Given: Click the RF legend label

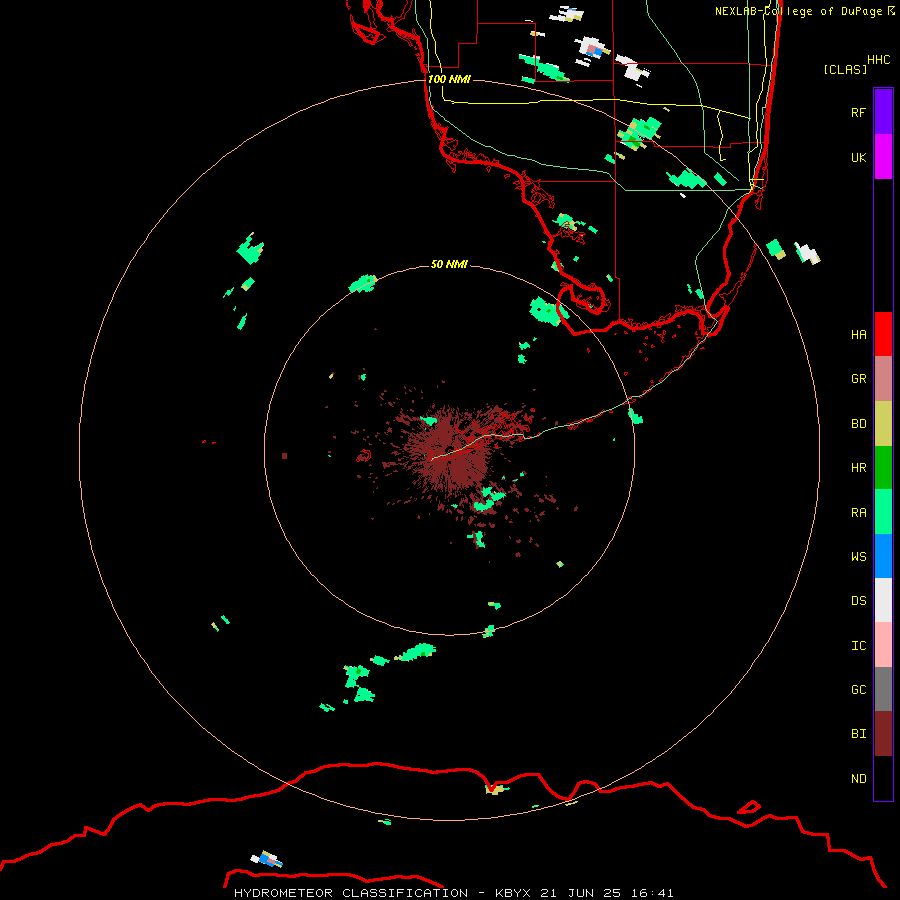Looking at the screenshot, I should click(858, 112).
